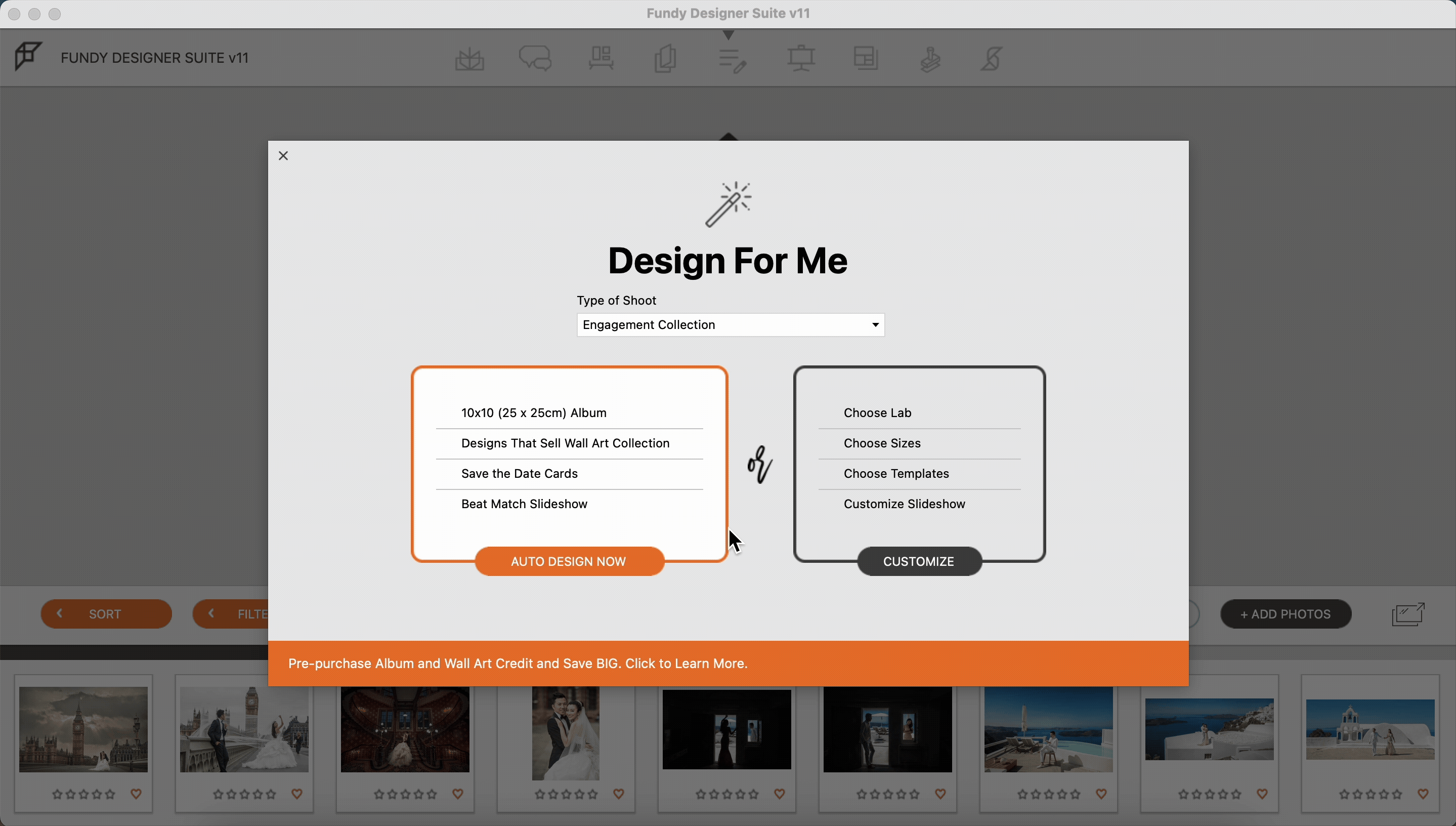1456x826 pixels.
Task: Collapse the SORT panel arrow
Action: 60,613
